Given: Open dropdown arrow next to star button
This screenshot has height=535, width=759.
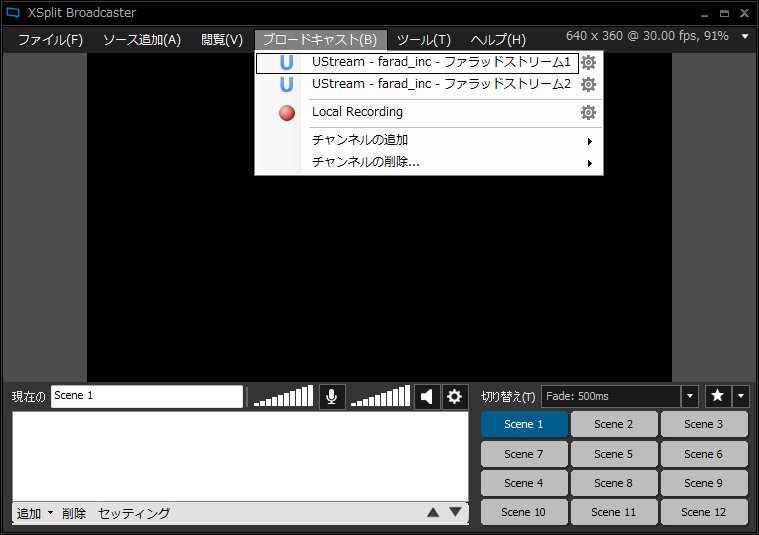Looking at the screenshot, I should pos(741,396).
